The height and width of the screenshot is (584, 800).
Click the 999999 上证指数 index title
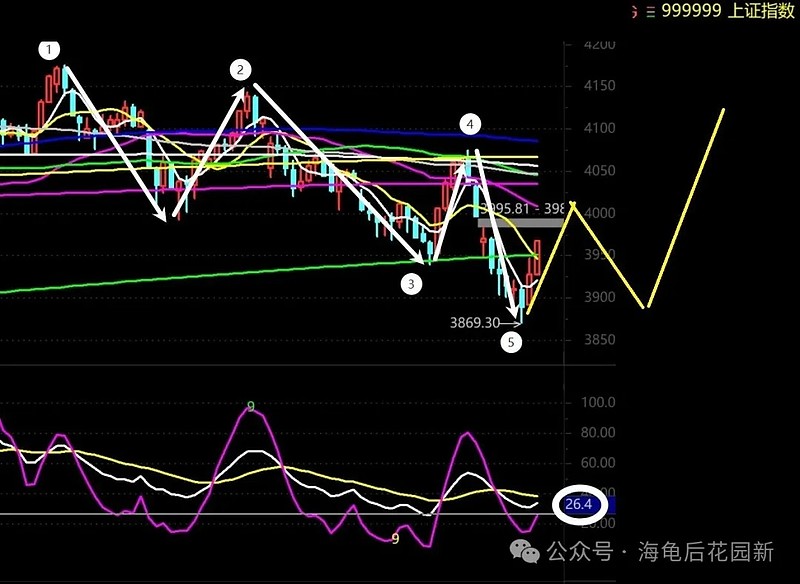tap(728, 11)
